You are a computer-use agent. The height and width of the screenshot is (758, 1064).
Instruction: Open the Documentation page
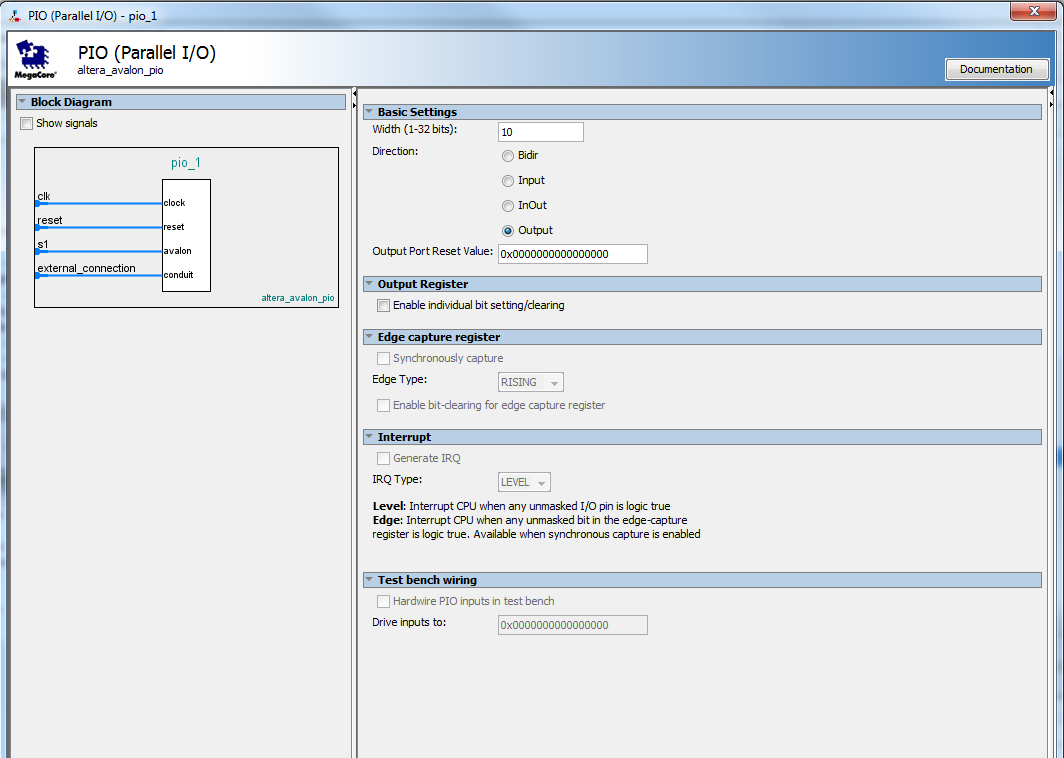tap(996, 69)
